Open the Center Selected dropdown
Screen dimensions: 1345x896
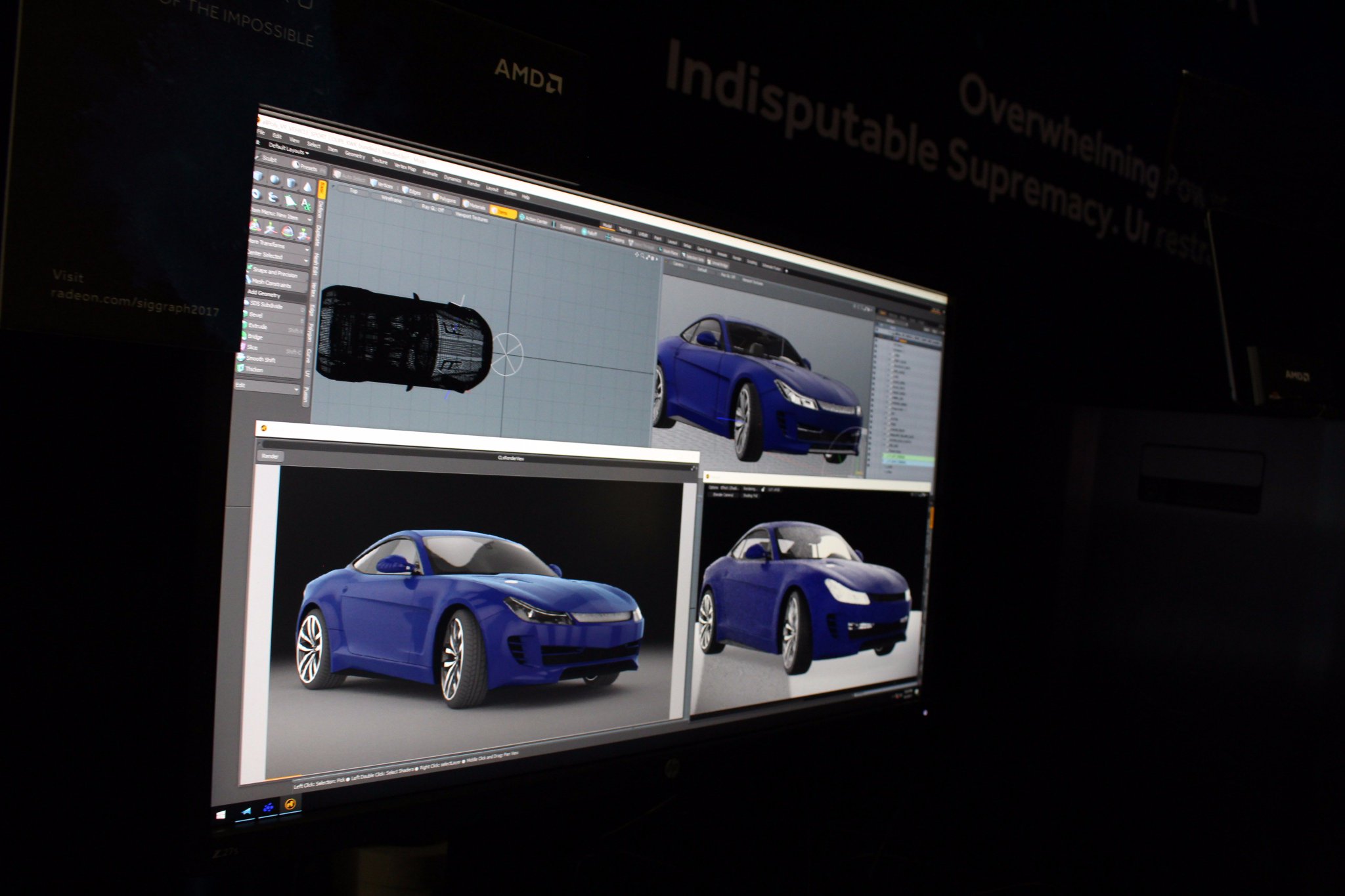(x=278, y=256)
